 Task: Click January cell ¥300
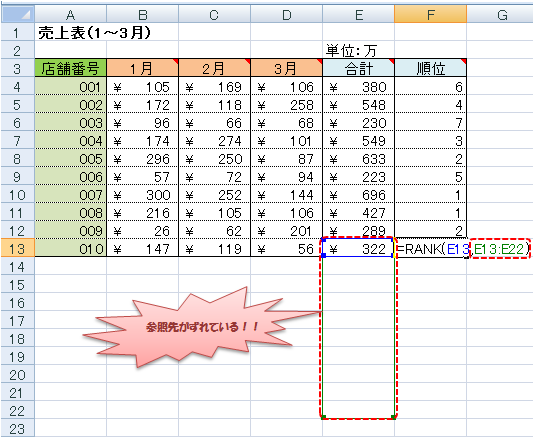143,195
